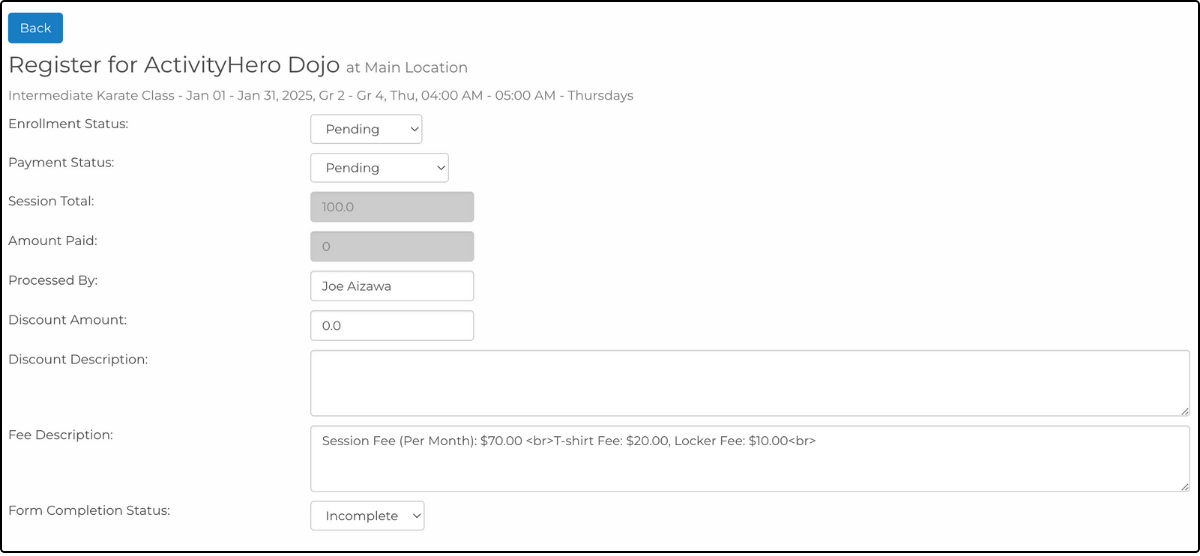Click inside the Fee Description textarea
Viewport: 1200px width, 556px height.
click(x=750, y=459)
